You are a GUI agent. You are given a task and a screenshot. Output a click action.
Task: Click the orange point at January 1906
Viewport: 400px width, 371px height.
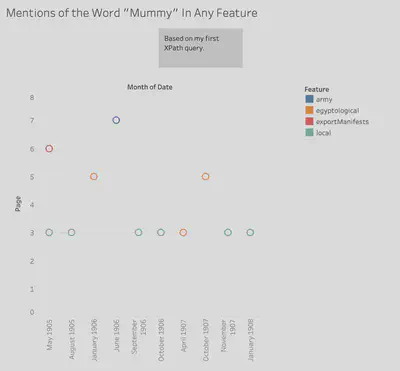[94, 176]
